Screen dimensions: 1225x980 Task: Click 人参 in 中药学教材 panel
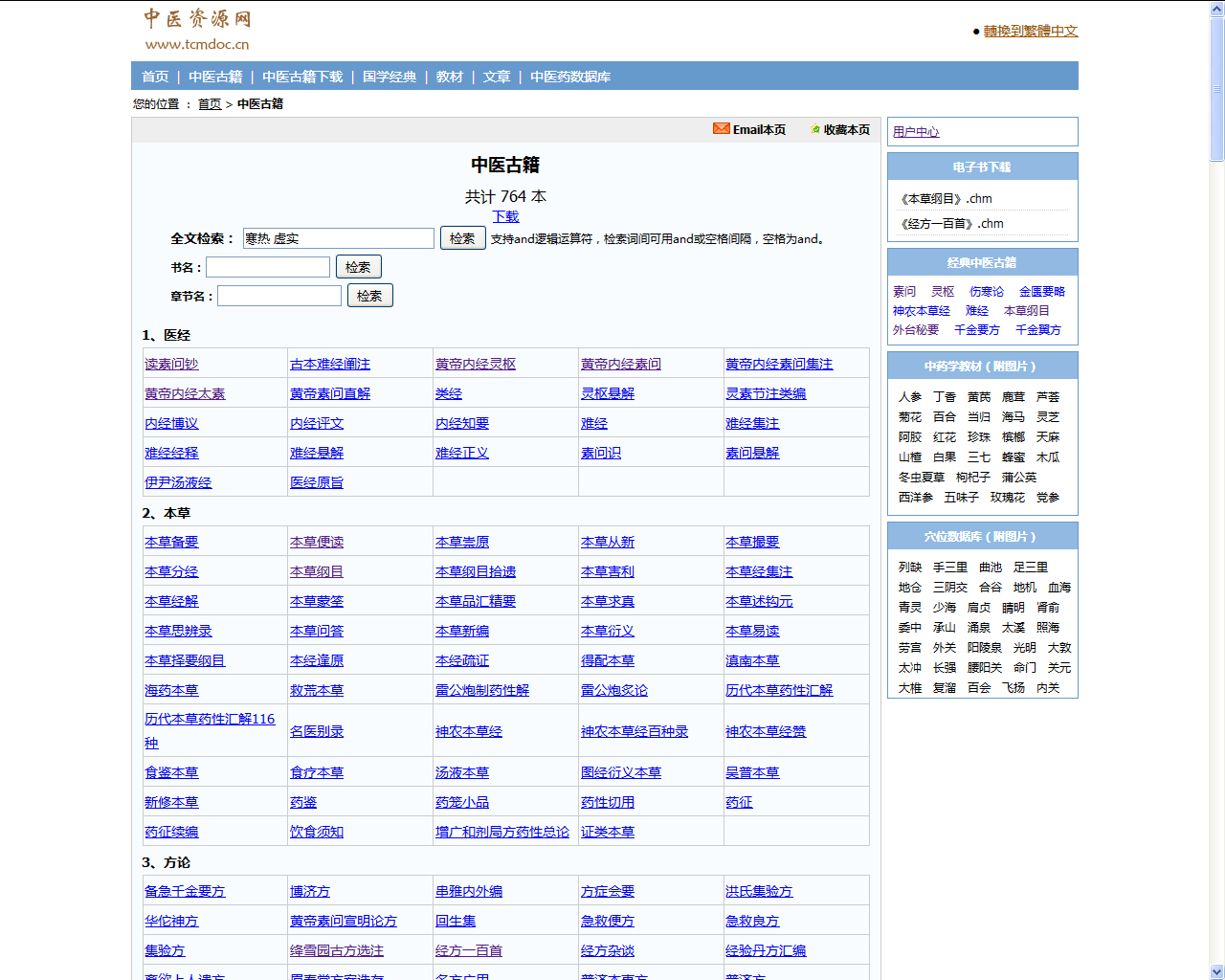click(910, 397)
